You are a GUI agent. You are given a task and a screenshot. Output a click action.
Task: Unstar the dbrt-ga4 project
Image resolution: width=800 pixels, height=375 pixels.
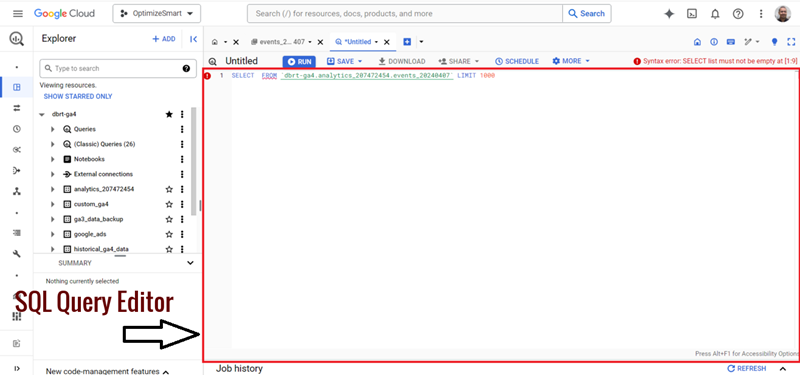tap(169, 114)
